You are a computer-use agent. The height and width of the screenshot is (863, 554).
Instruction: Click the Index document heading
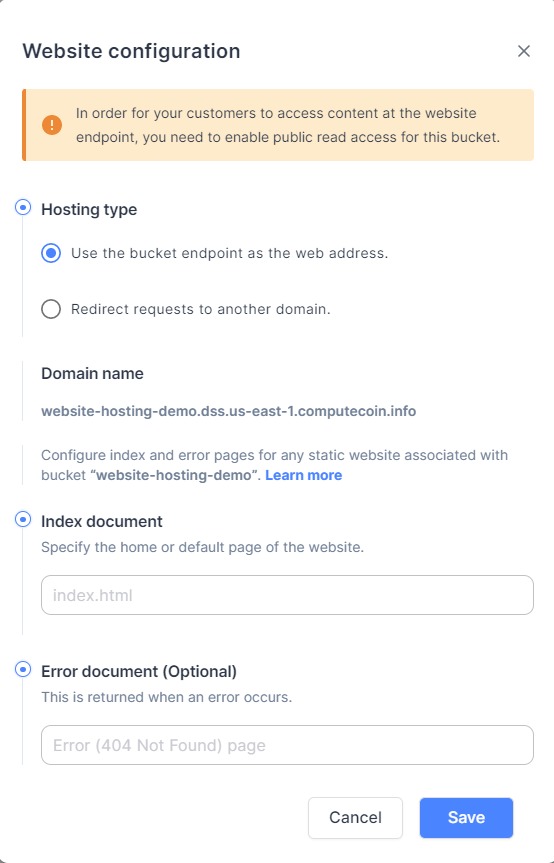102,521
